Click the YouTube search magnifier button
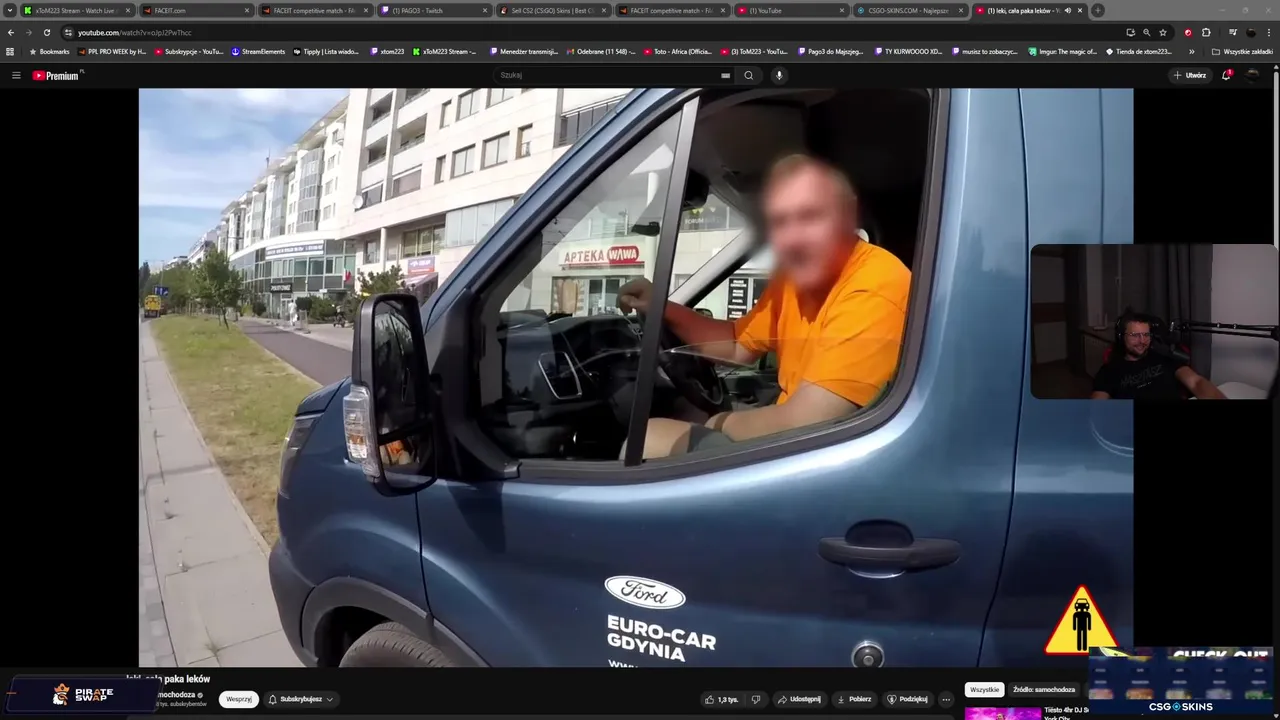 (x=748, y=75)
